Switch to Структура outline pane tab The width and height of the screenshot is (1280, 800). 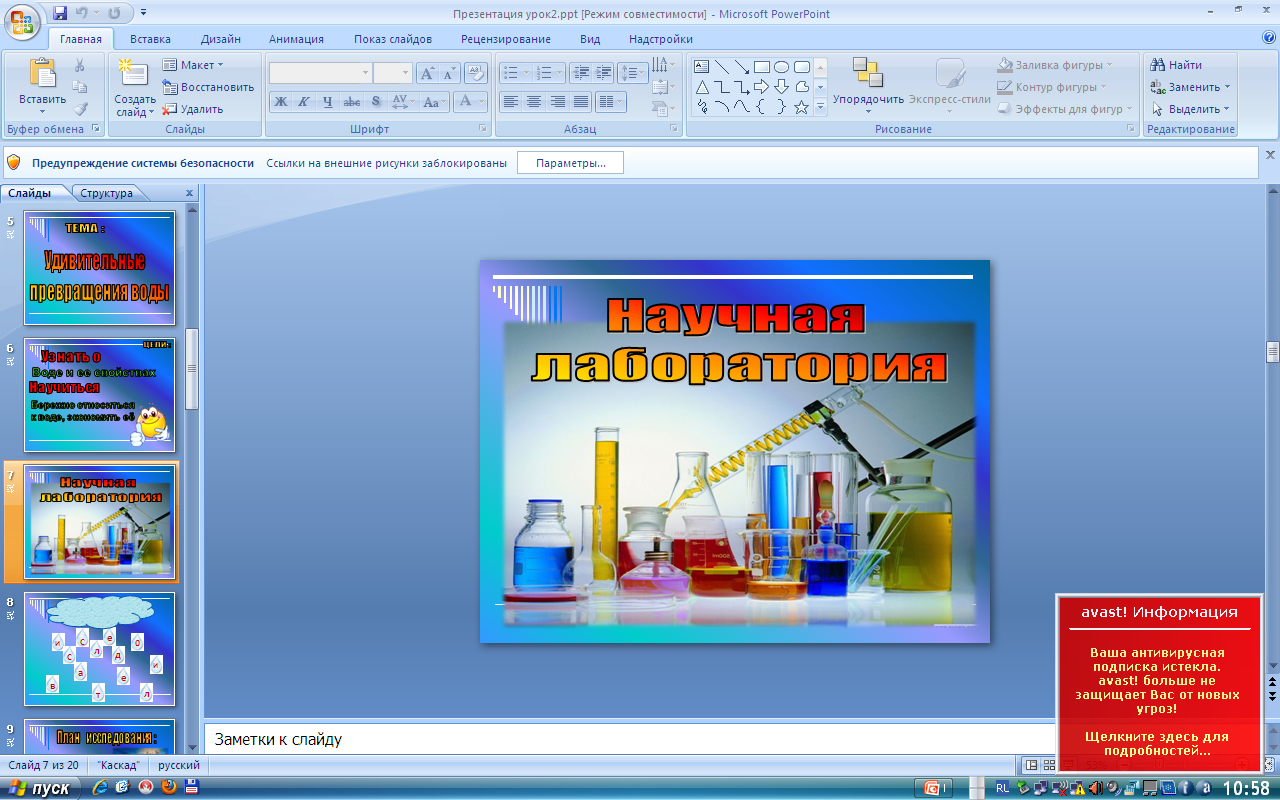point(107,193)
